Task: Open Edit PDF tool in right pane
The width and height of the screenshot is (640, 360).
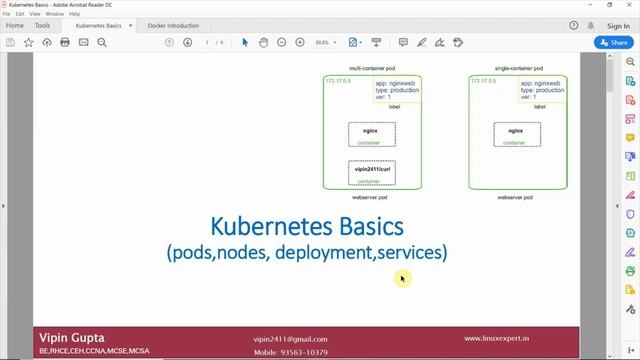Action: (630, 119)
